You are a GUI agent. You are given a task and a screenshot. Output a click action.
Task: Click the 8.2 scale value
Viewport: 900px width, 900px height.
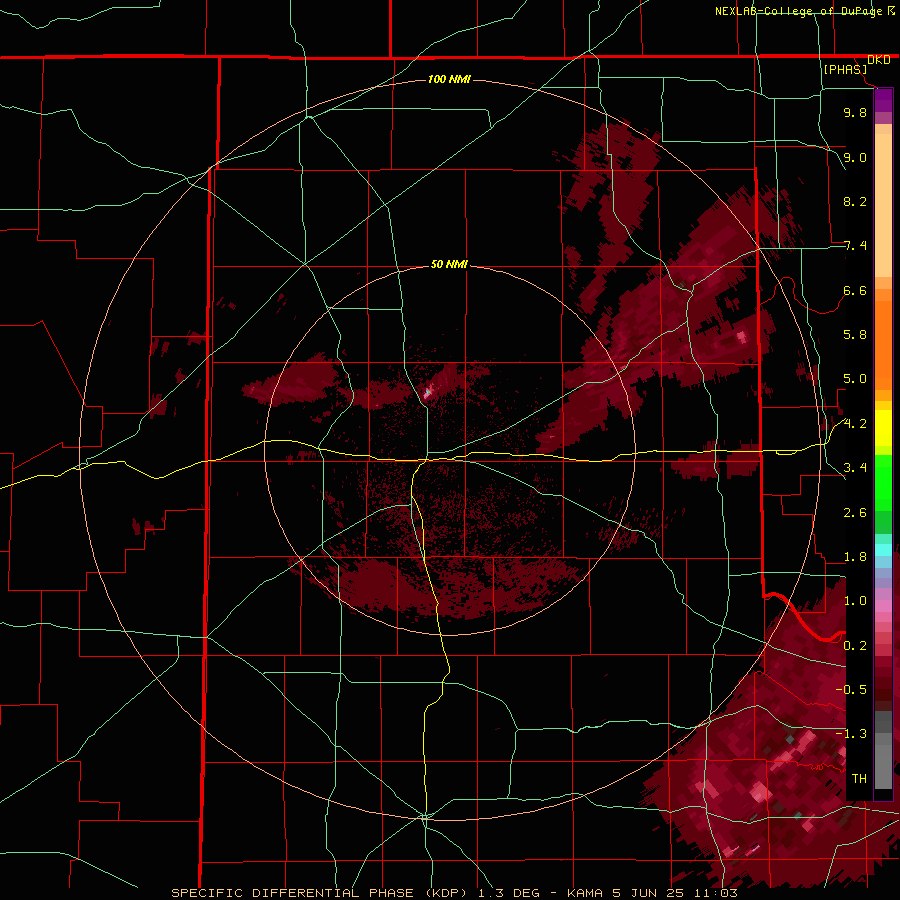(855, 201)
